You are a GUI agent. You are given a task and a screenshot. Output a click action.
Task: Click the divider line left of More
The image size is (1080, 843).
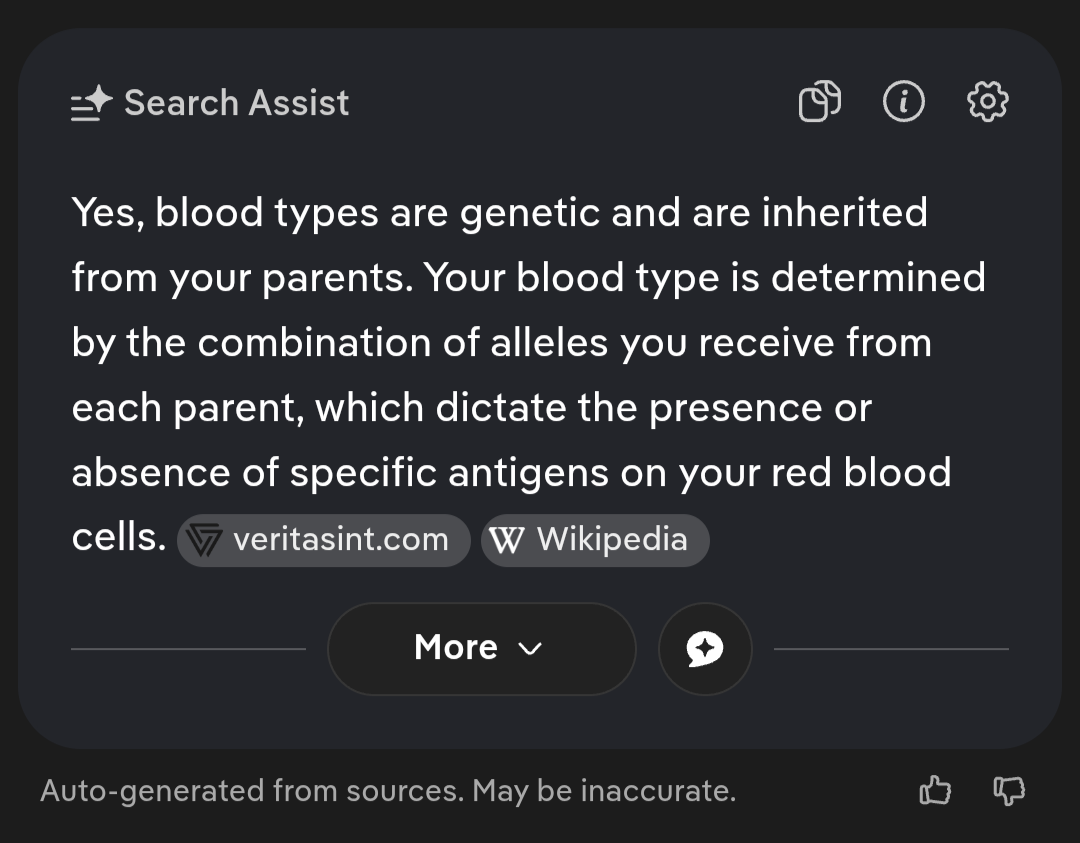point(188,649)
